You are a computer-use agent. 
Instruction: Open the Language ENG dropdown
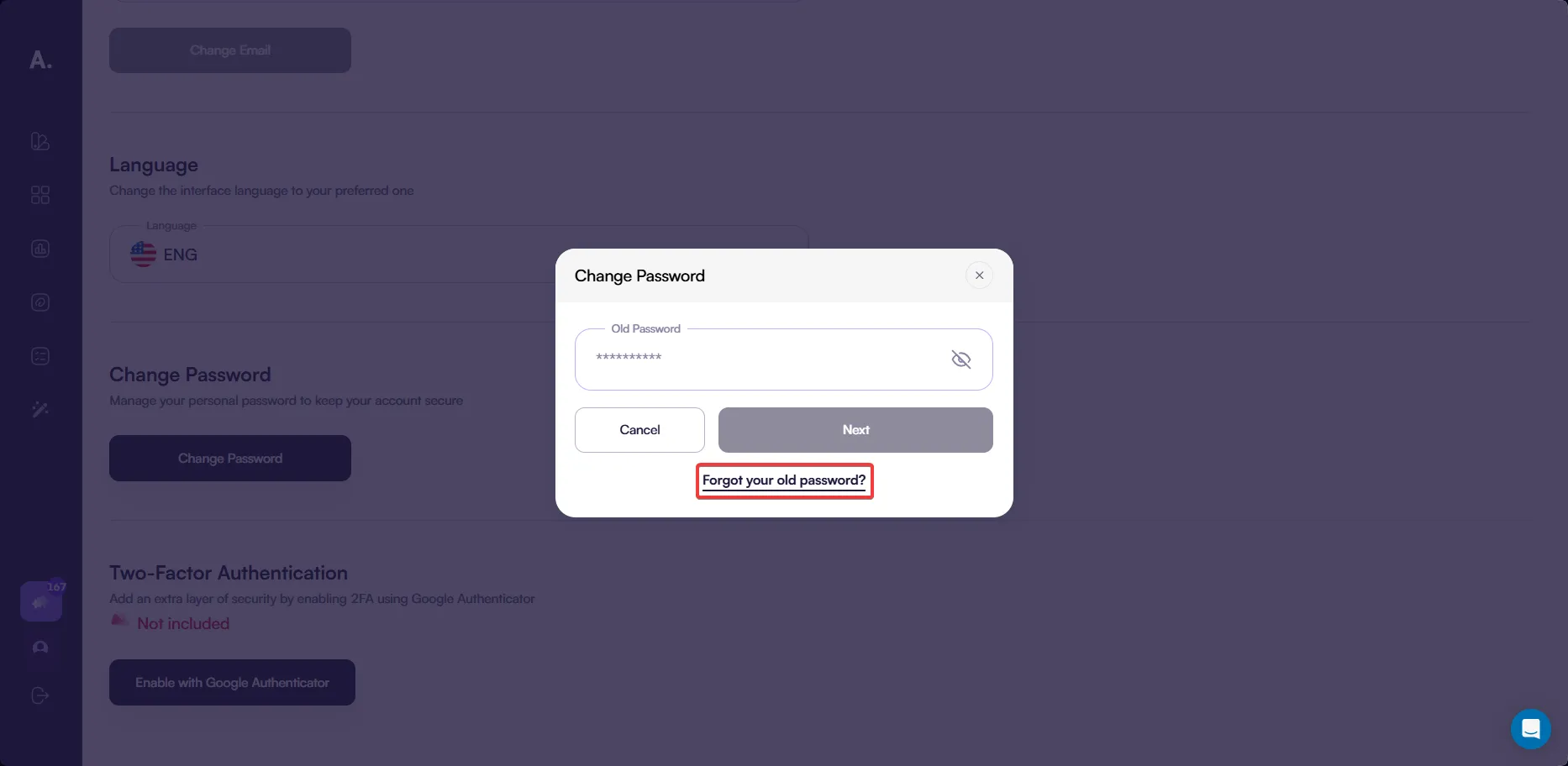click(x=336, y=254)
